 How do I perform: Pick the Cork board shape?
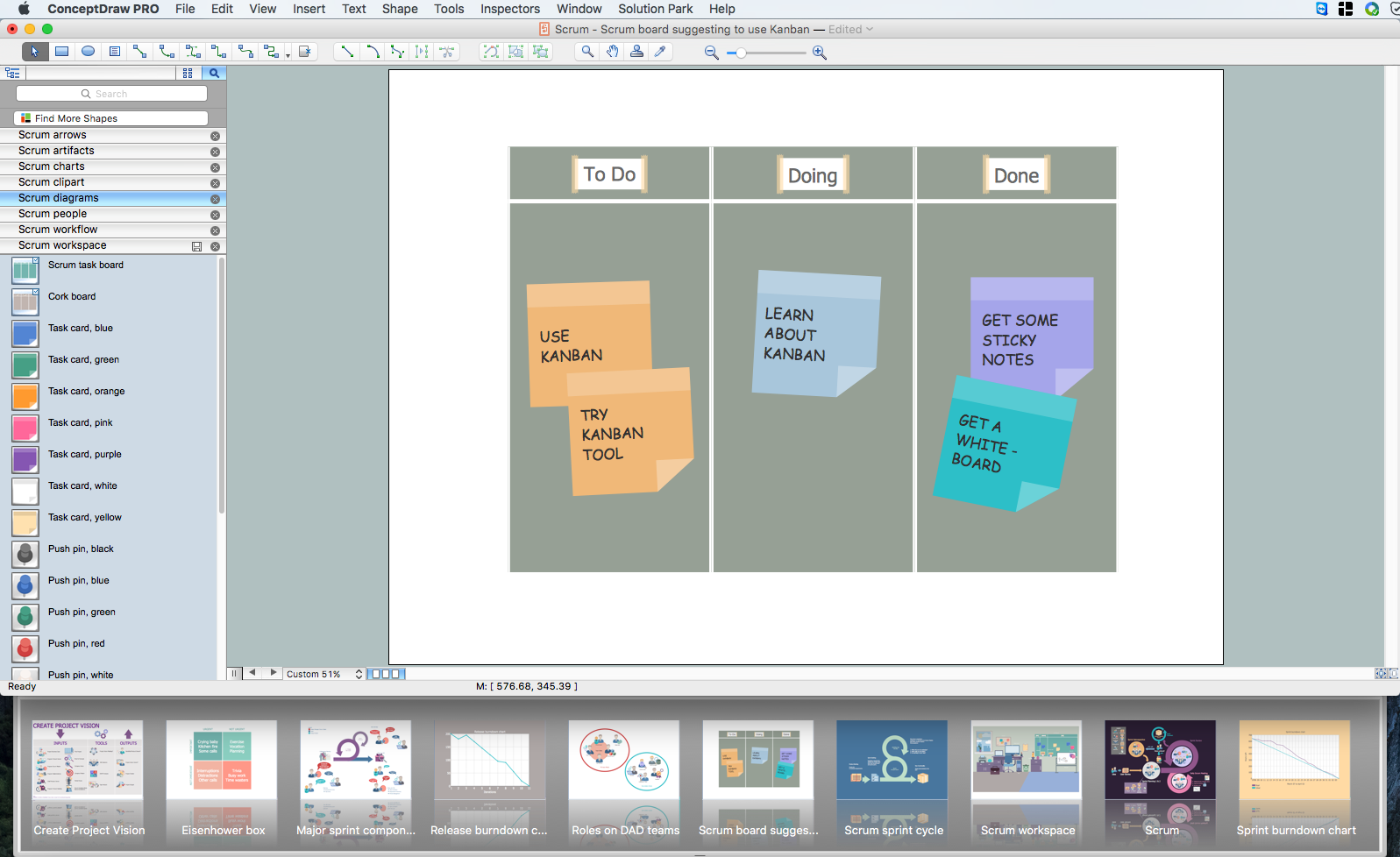(x=25, y=302)
